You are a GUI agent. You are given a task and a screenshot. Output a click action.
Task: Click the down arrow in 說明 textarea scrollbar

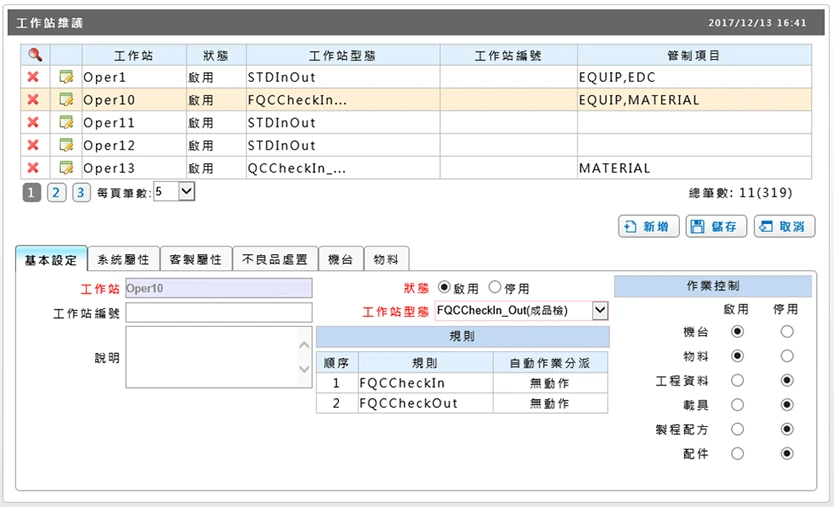point(304,369)
